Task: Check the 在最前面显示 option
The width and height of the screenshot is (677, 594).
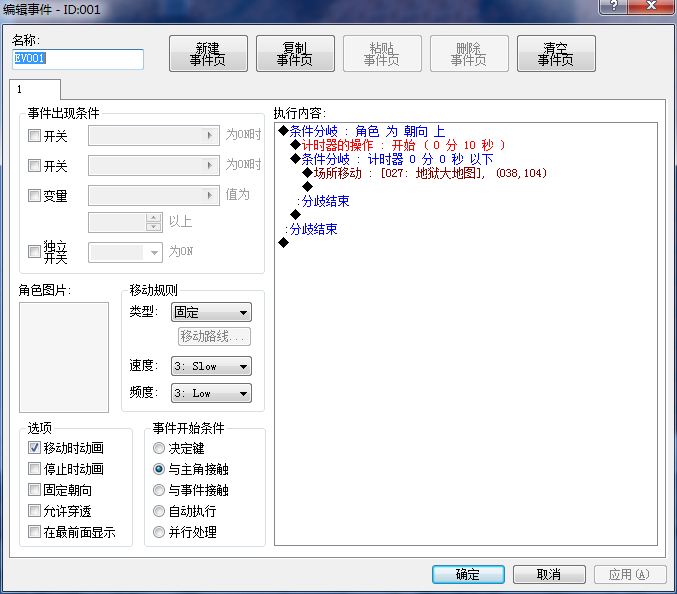Action: coord(34,532)
